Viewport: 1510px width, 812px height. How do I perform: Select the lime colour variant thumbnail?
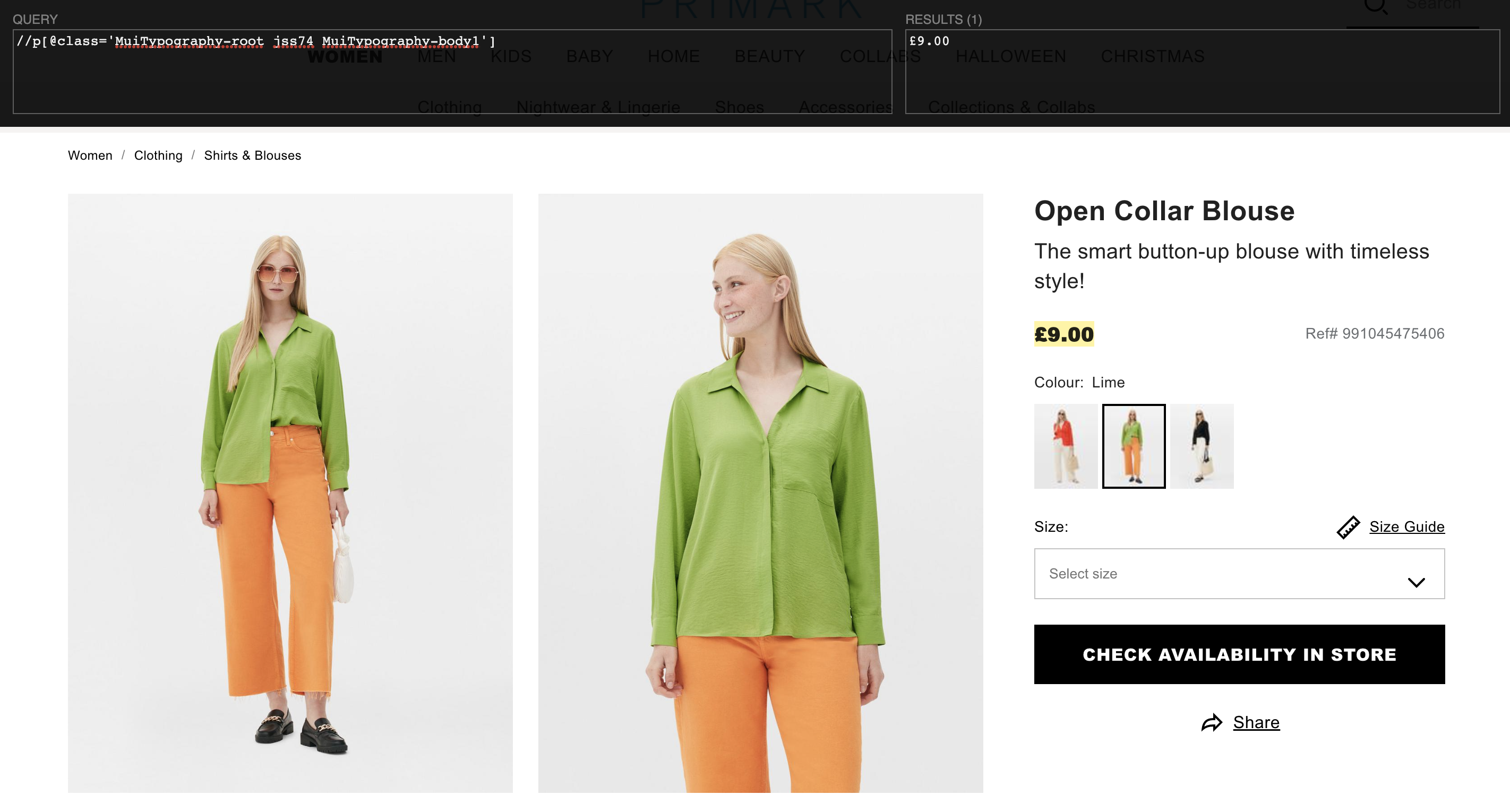1133,445
